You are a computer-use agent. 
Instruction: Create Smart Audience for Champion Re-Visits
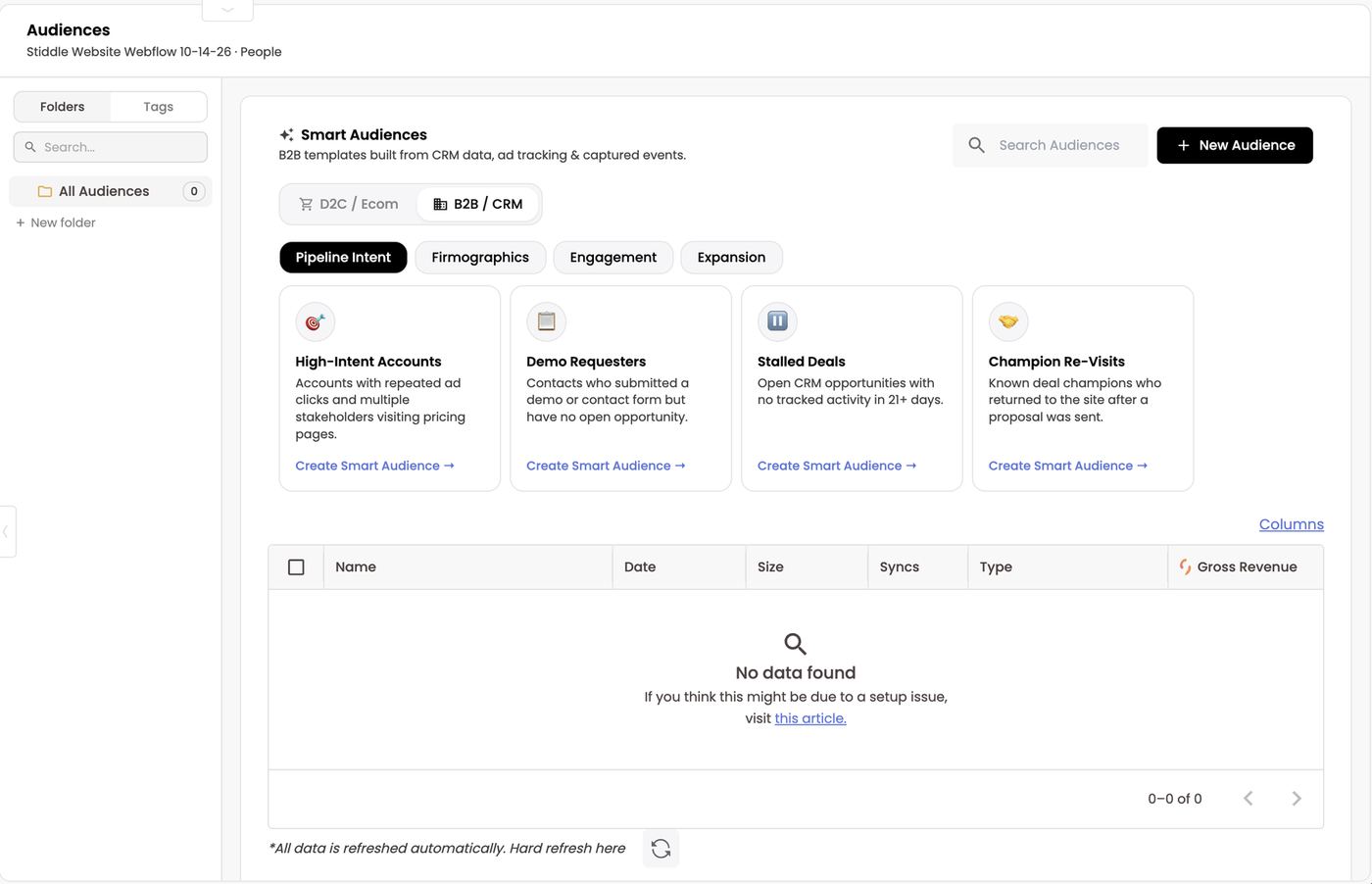[x=1068, y=466]
